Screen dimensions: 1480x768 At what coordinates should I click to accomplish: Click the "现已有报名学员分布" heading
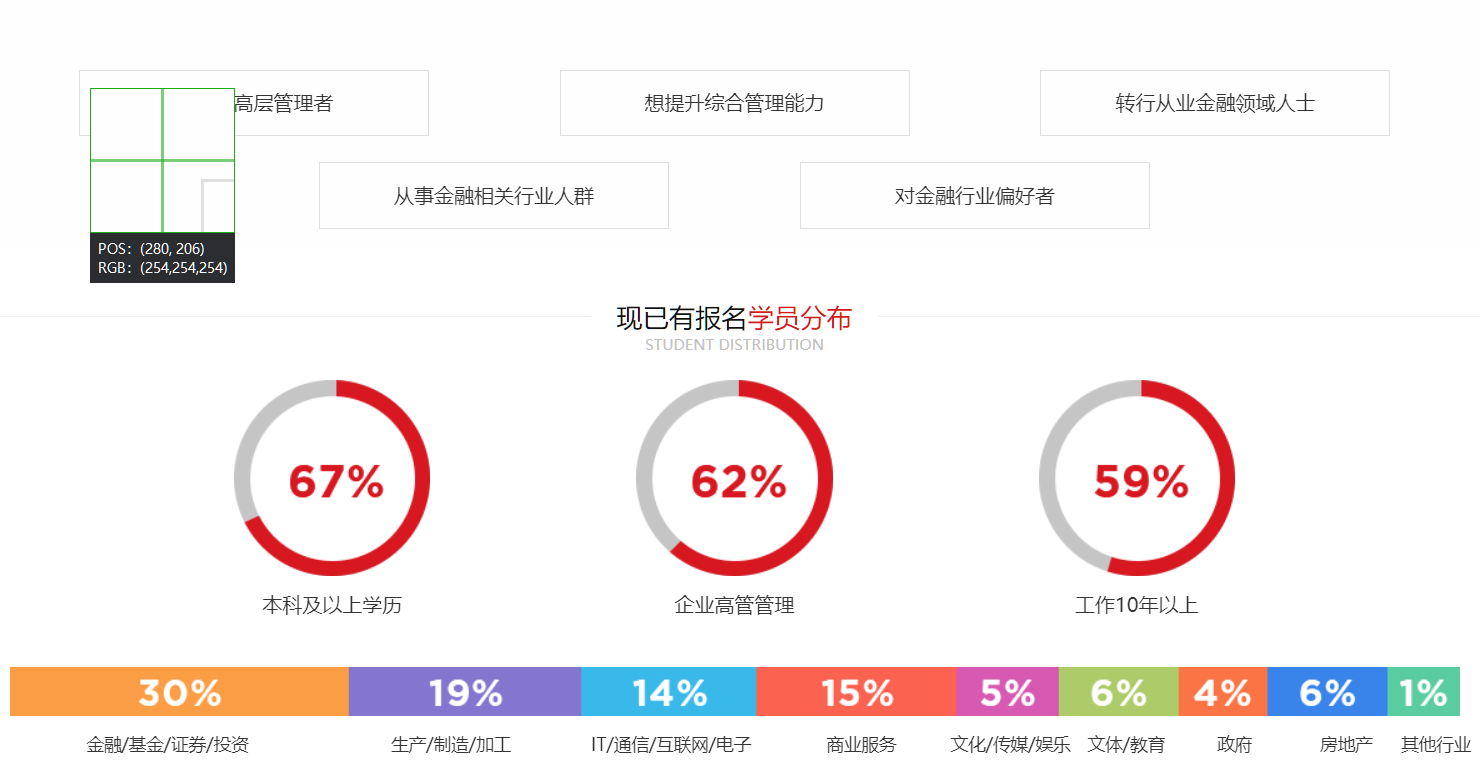tap(734, 319)
